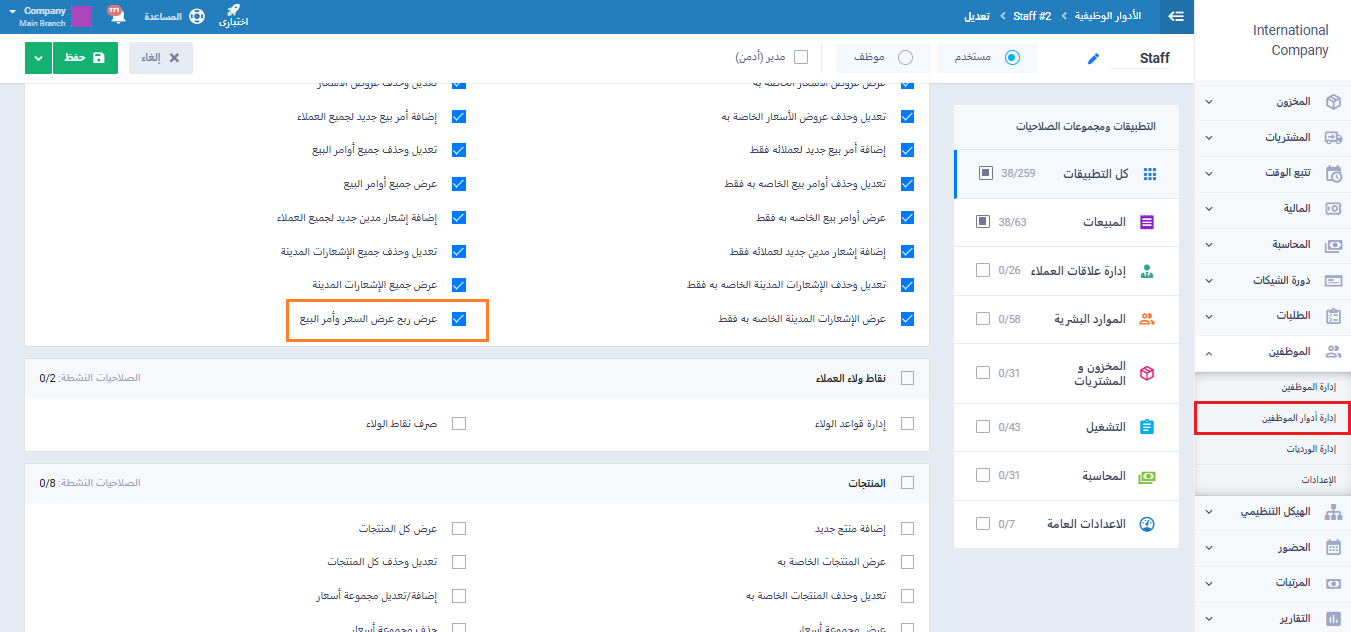This screenshot has height=632, width=1351.
Task: Collapse the الموظفين sidebar section
Action: [1209, 352]
